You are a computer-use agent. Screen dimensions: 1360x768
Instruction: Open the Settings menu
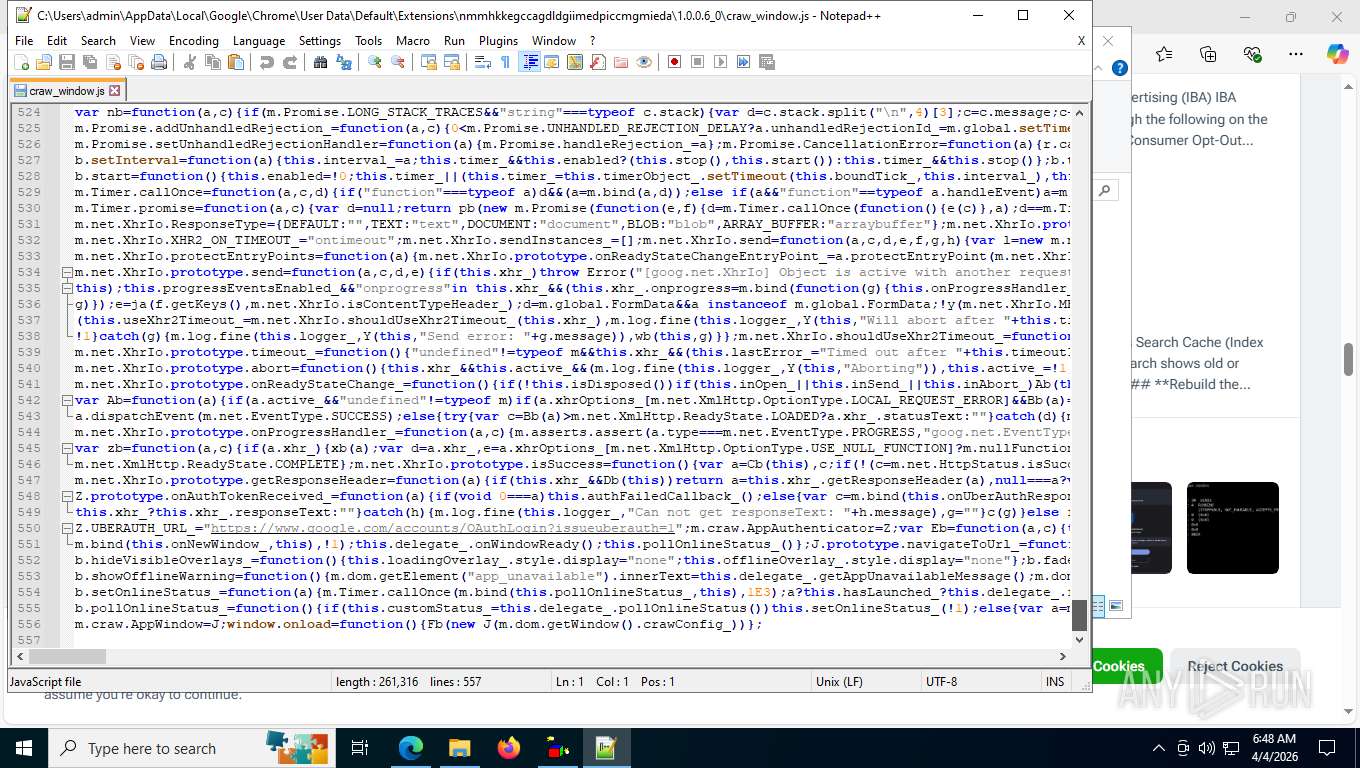click(x=320, y=41)
